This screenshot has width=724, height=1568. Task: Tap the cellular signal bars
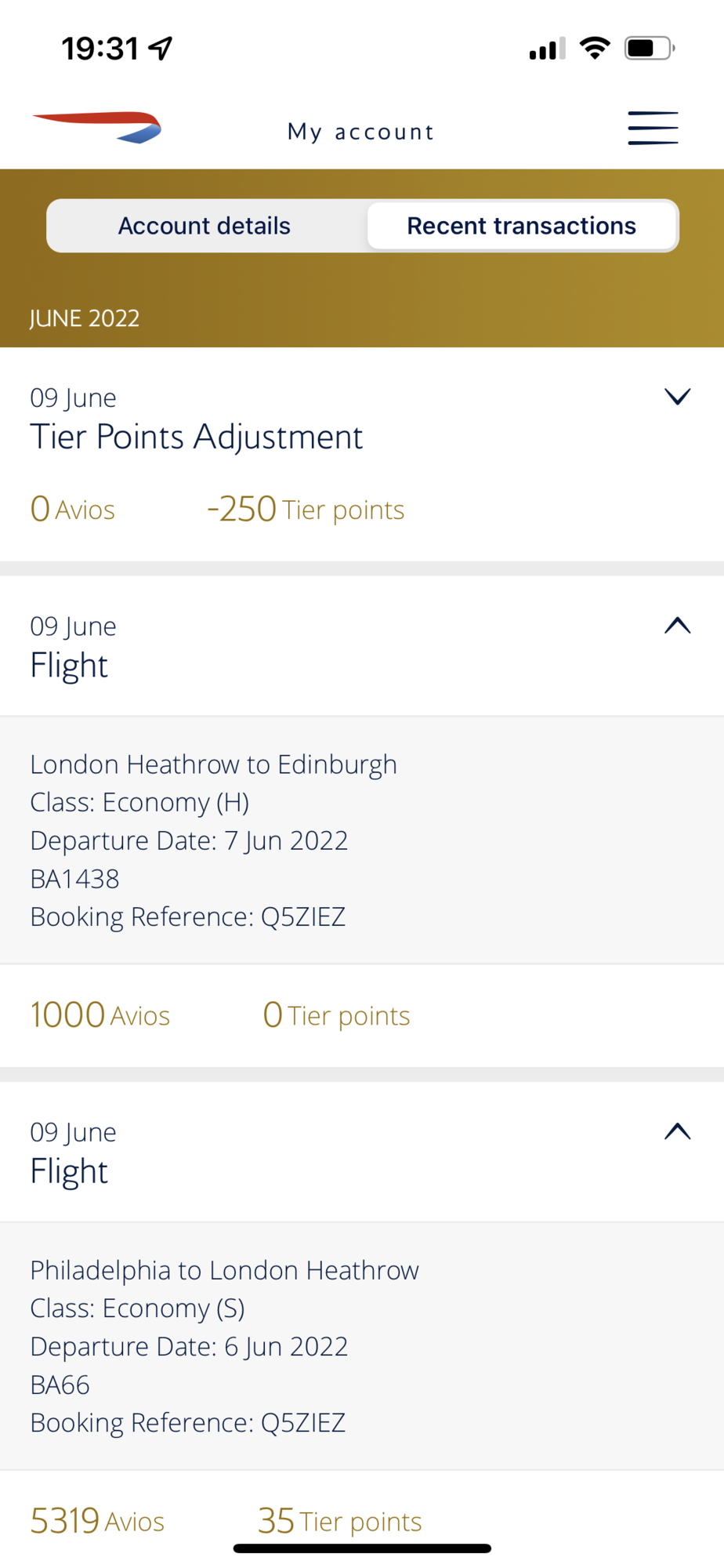point(547,49)
